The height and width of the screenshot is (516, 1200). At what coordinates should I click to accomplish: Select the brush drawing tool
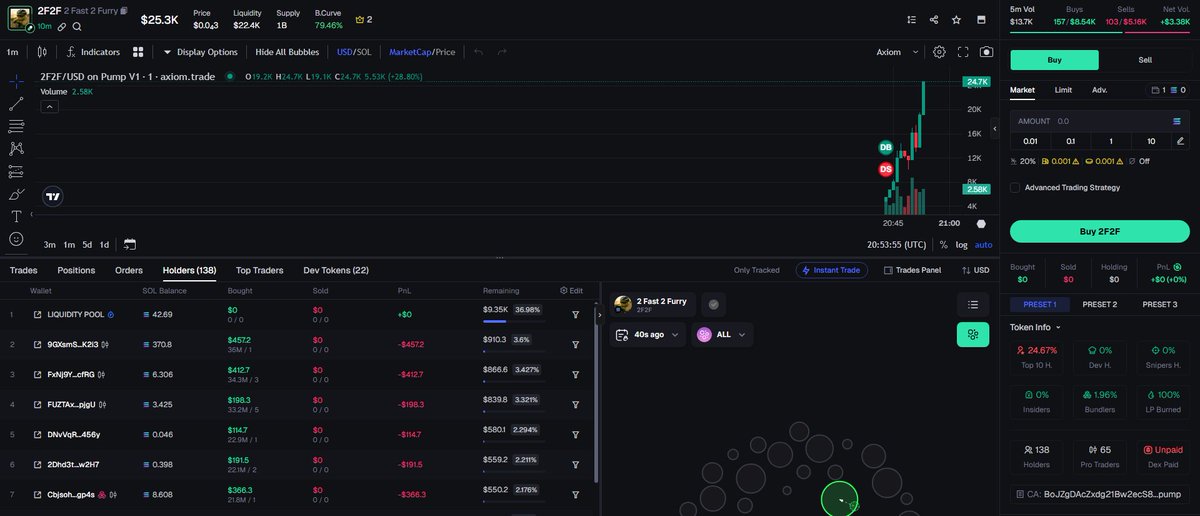(x=16, y=194)
